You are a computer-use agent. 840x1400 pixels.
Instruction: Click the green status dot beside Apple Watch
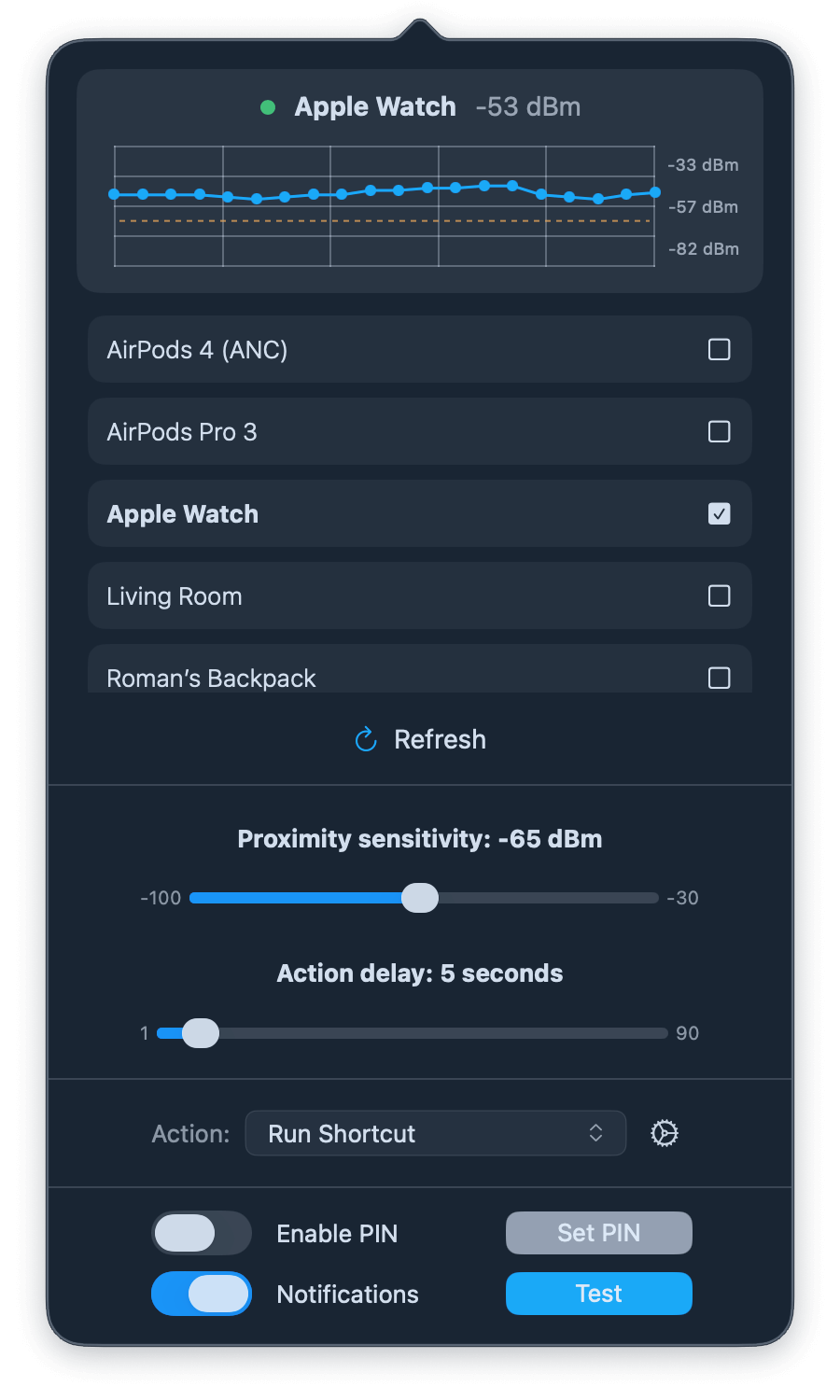pyautogui.click(x=269, y=106)
